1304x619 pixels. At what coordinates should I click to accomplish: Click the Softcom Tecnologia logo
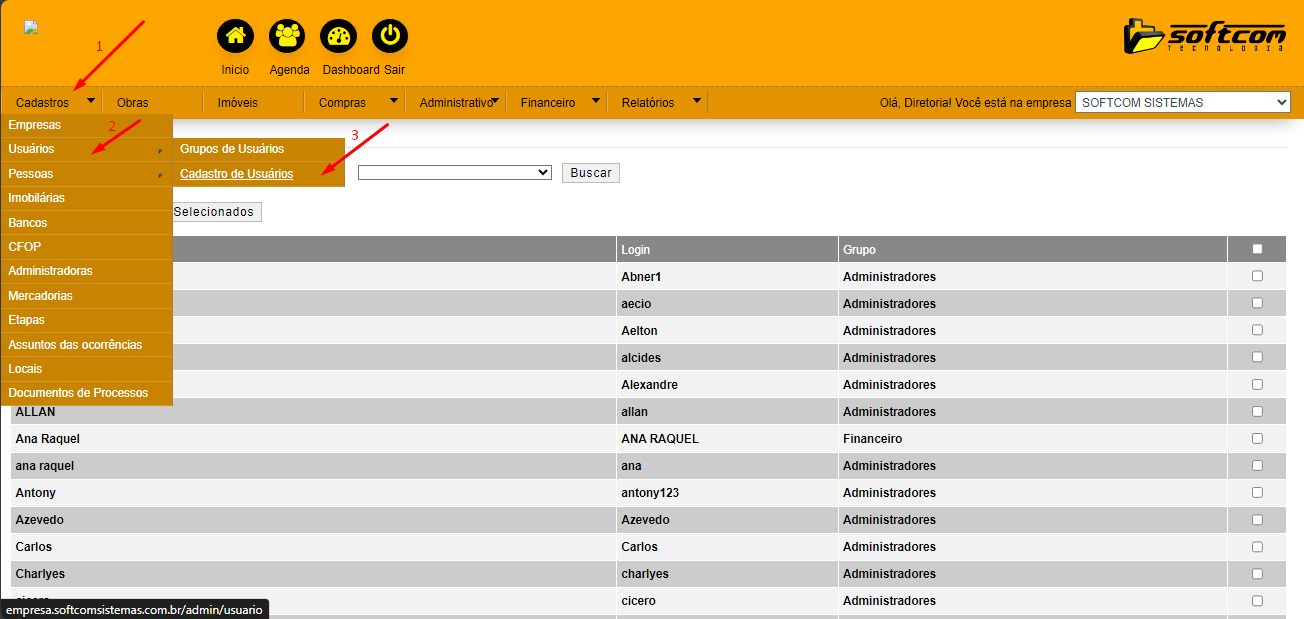point(1204,36)
